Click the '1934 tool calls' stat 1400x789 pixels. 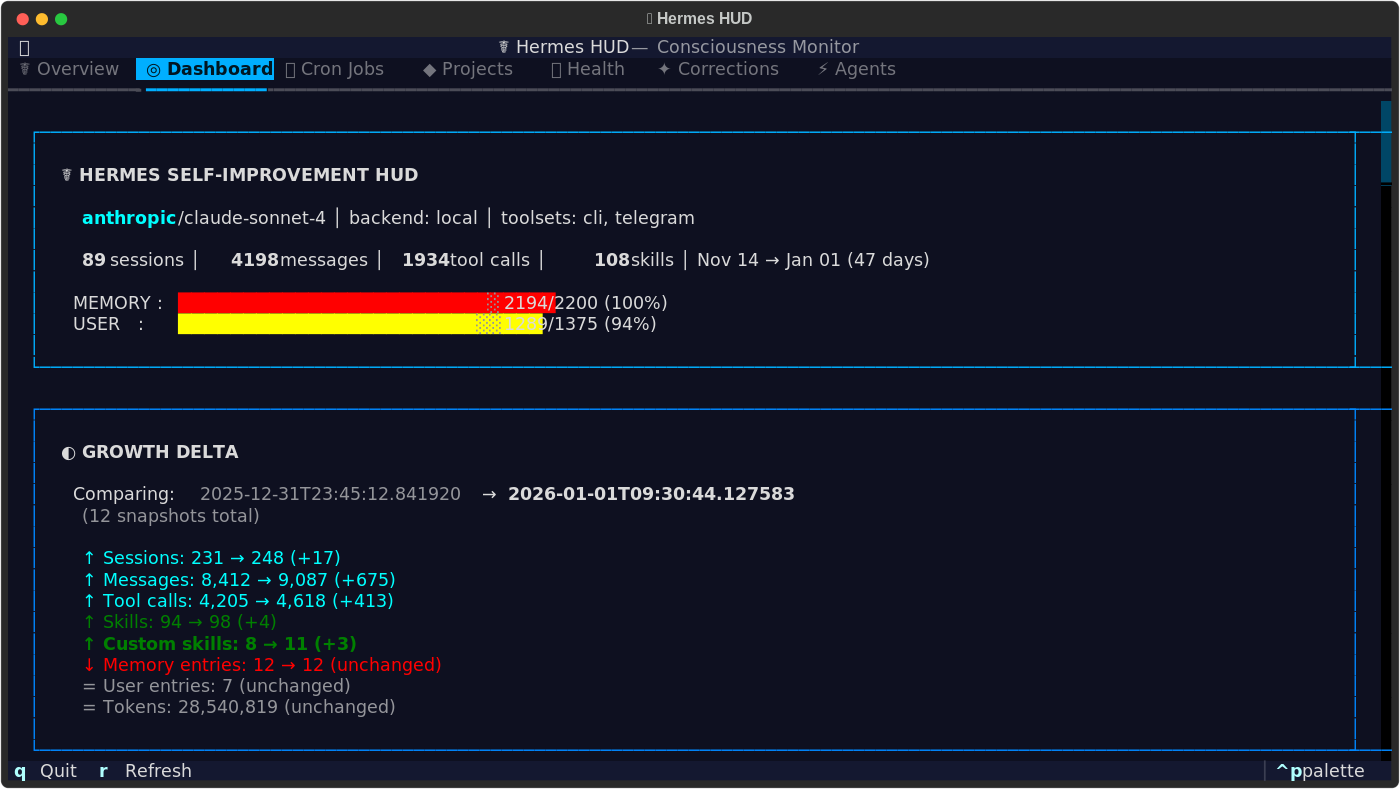tap(466, 260)
